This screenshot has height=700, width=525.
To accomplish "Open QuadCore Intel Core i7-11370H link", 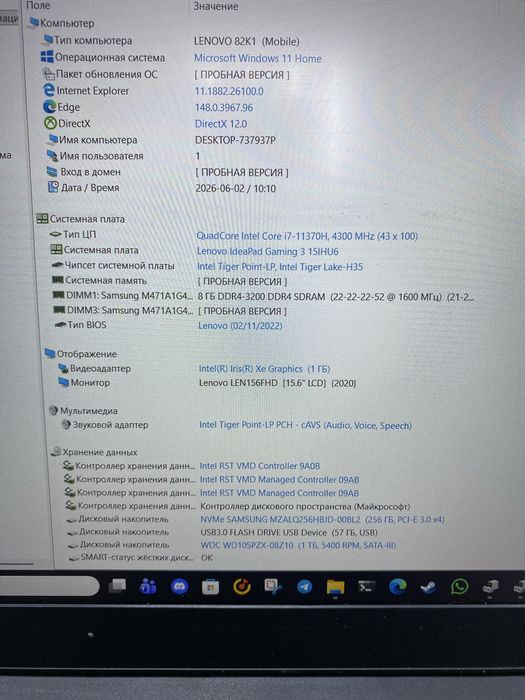I will pyautogui.click(x=307, y=236).
